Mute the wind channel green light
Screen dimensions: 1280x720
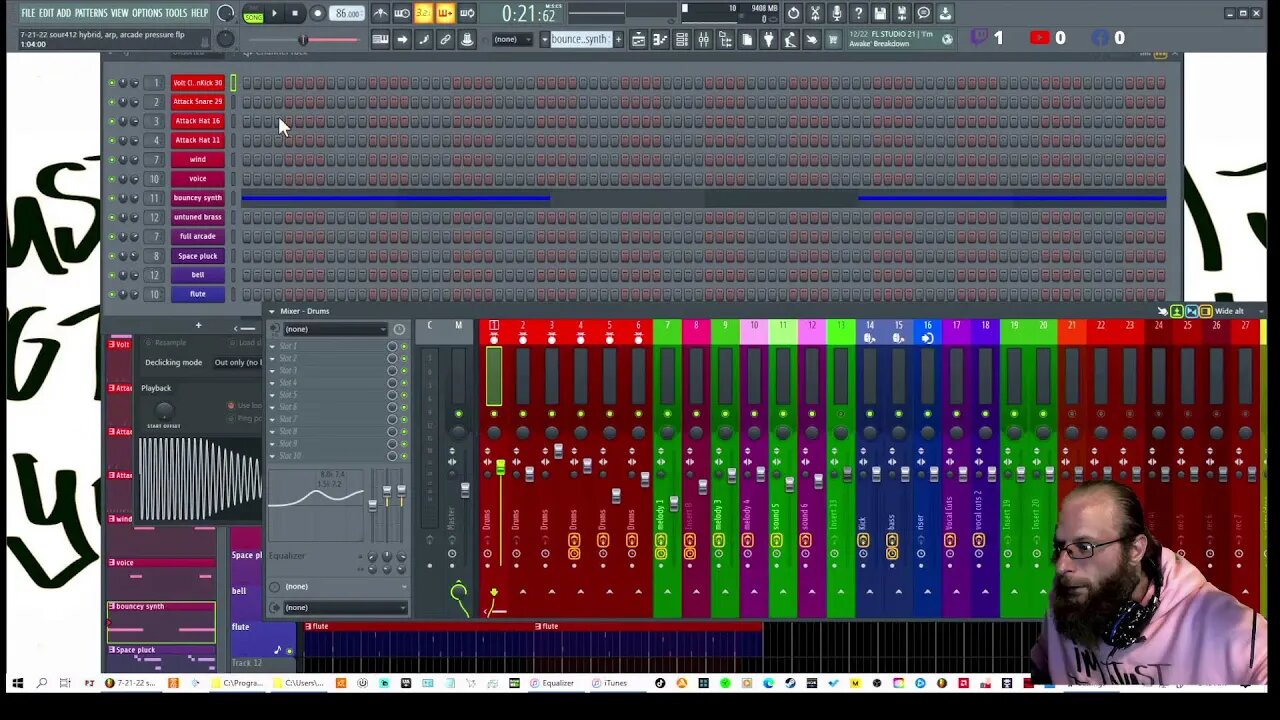coord(112,160)
